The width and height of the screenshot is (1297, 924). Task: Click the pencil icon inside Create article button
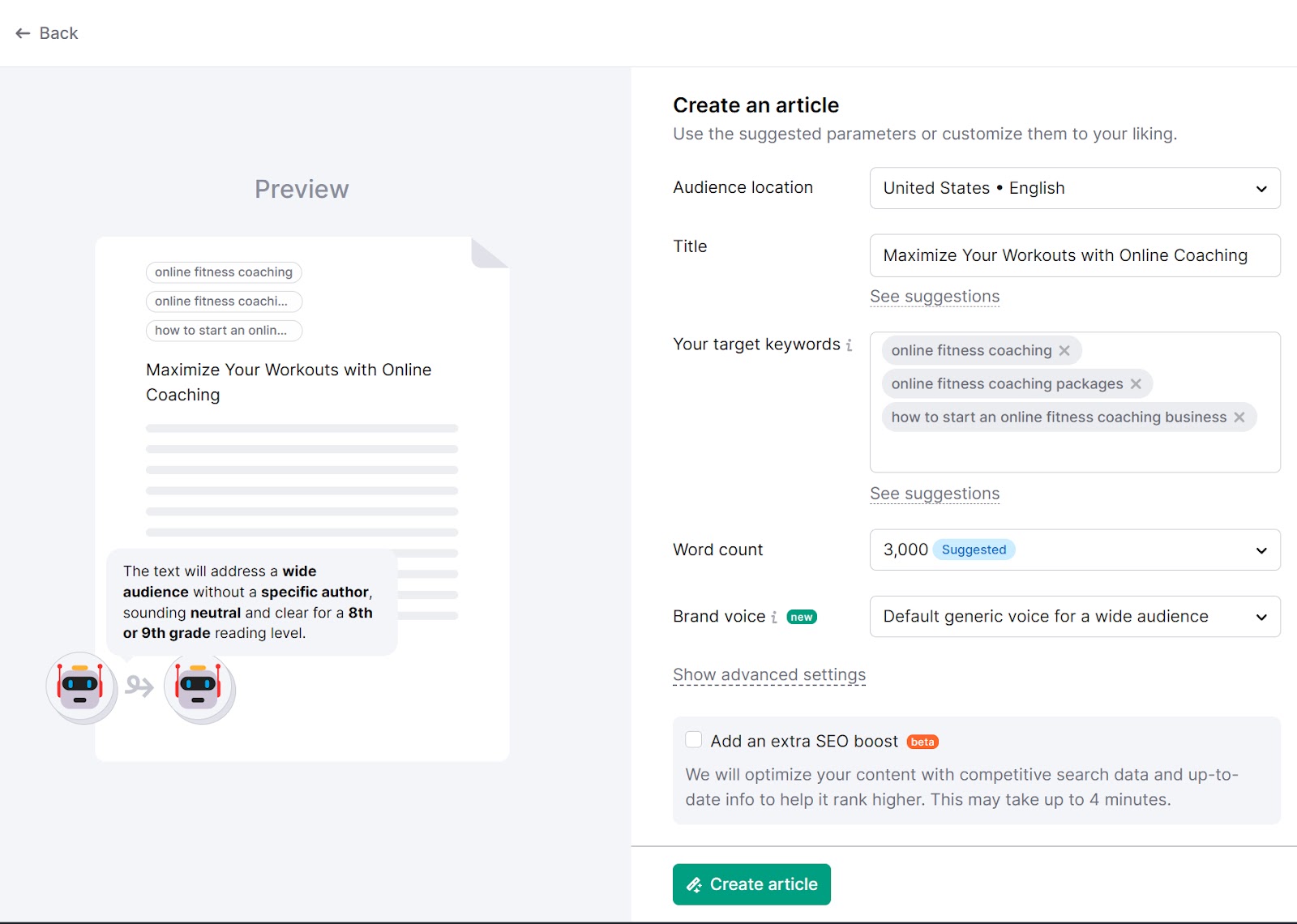pos(695,884)
